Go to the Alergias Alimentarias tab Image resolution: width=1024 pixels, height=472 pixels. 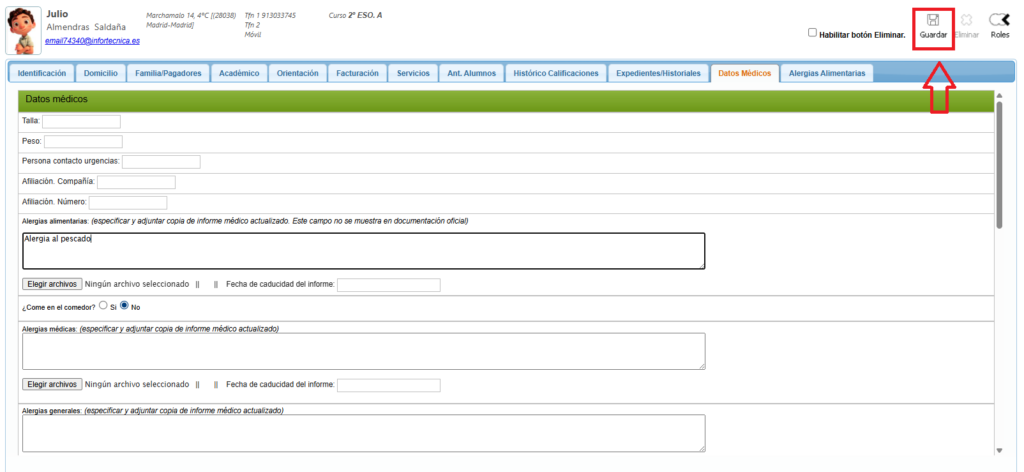tap(827, 73)
